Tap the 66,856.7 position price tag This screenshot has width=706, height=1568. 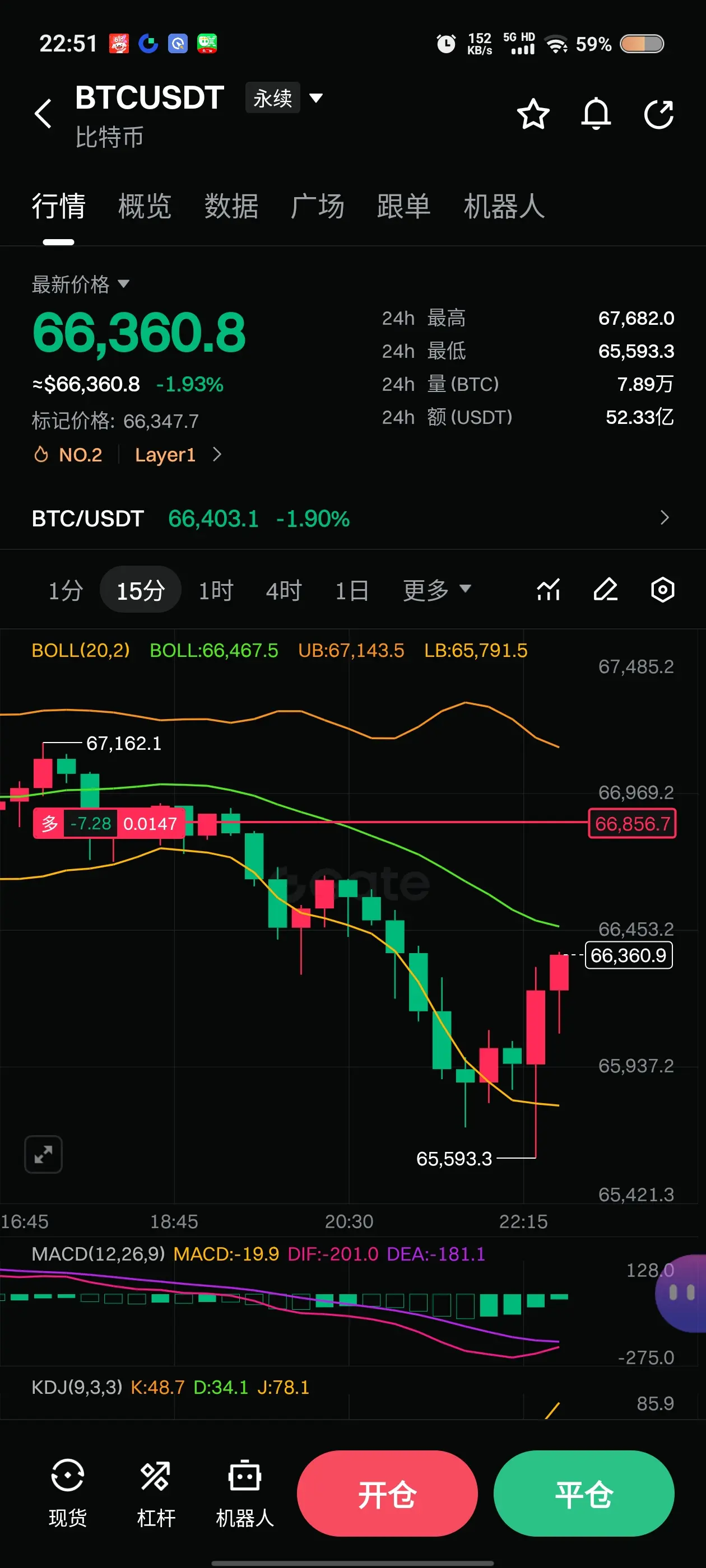[632, 824]
